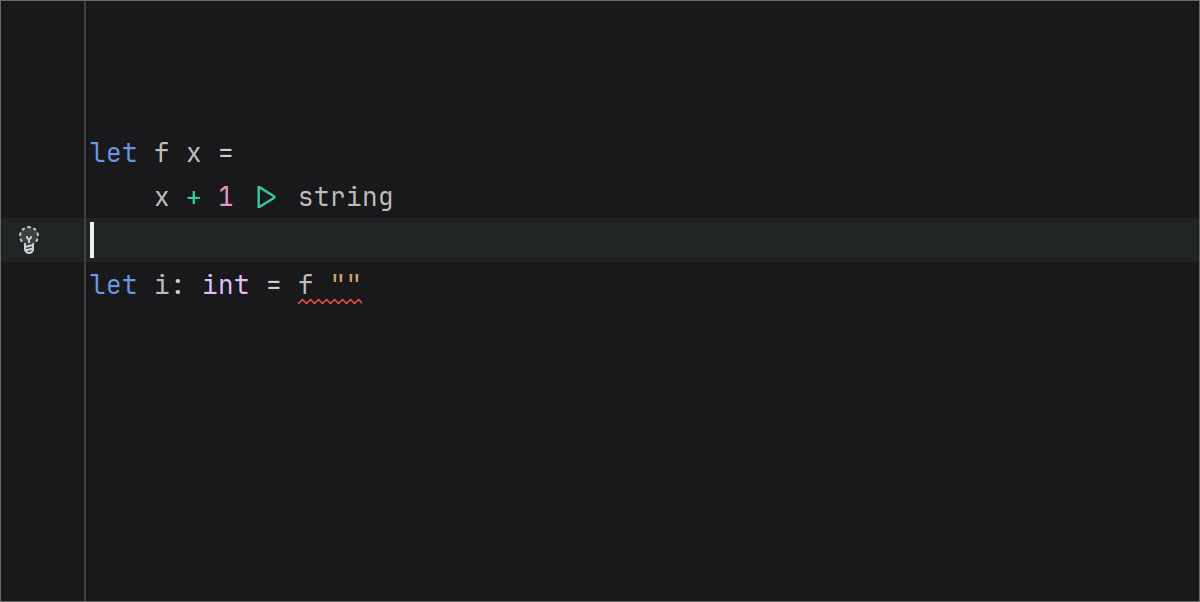The image size is (1200, 602).
Task: Click the gutter beside the 'let f x' line
Action: tap(42, 153)
